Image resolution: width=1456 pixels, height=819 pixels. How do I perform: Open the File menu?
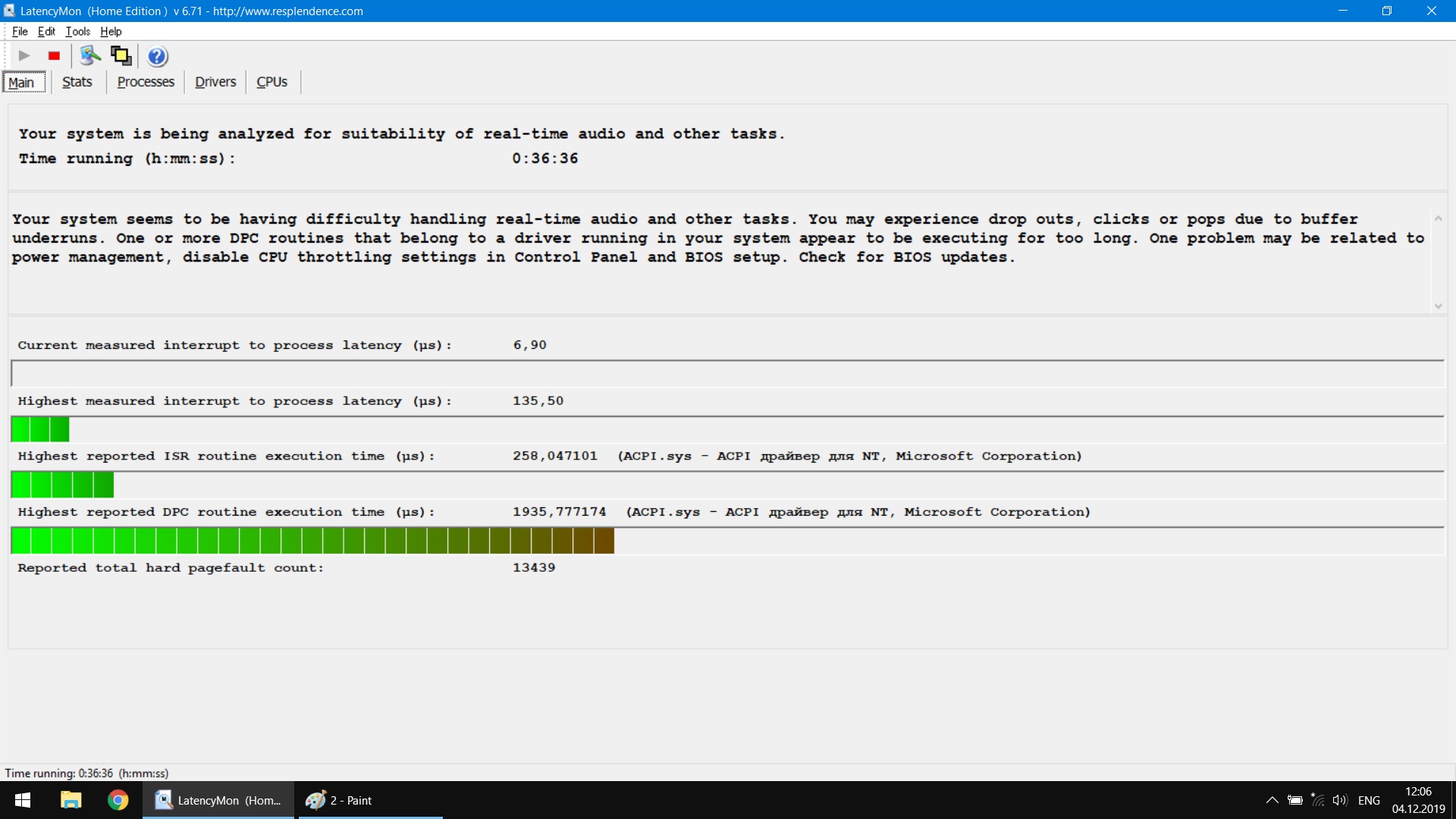20,31
